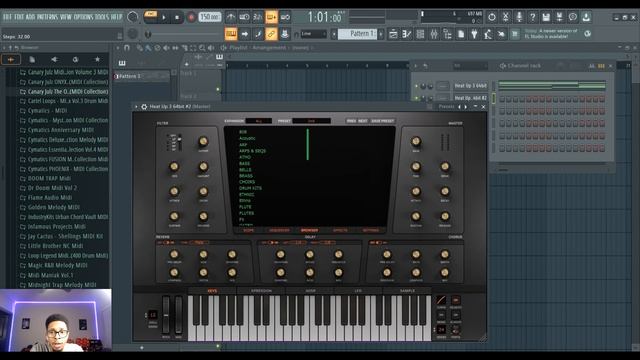The image size is (640, 360).
Task: Click the save project floppy icon
Action: point(546,17)
